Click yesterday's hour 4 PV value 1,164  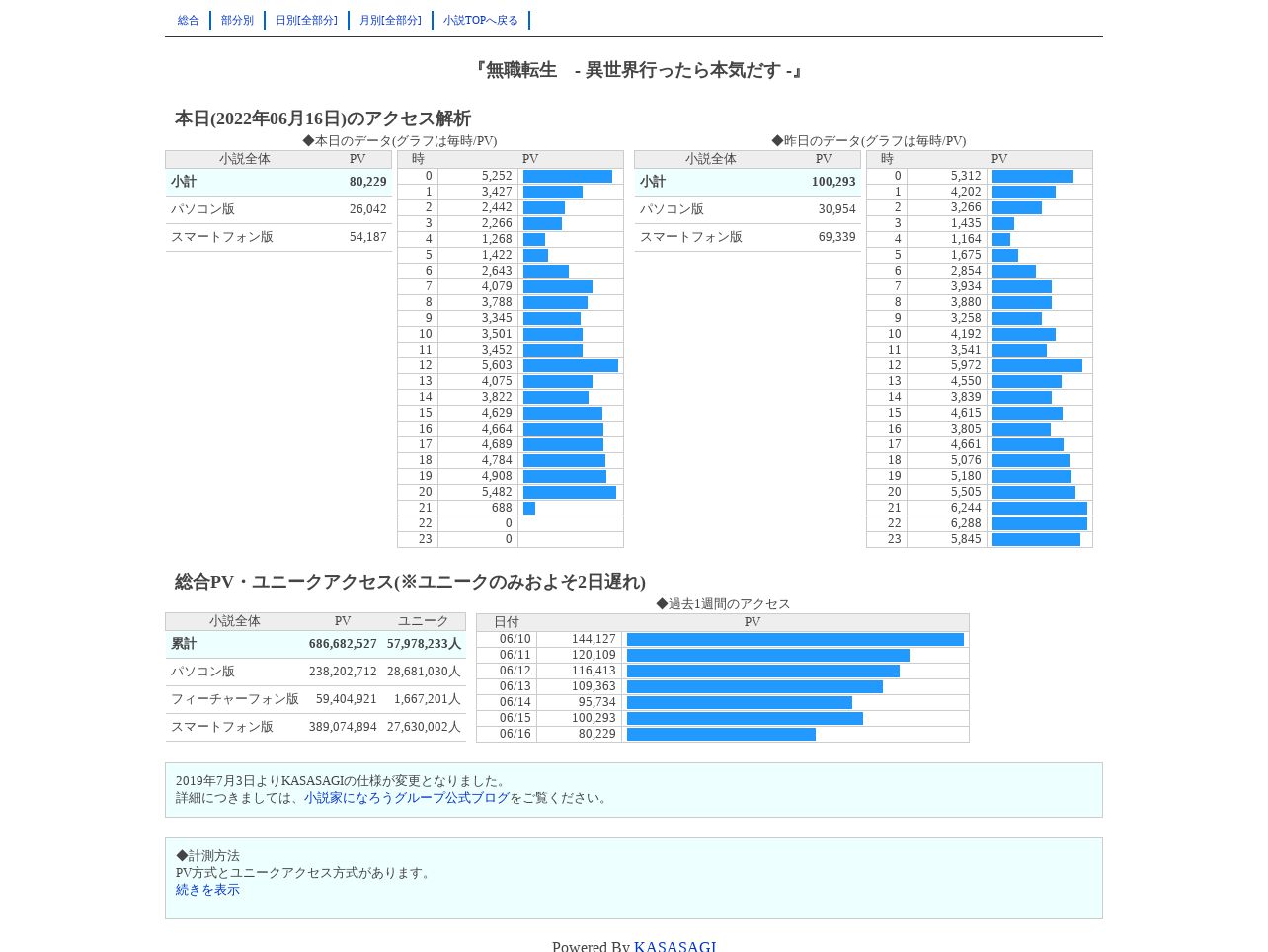tap(966, 239)
